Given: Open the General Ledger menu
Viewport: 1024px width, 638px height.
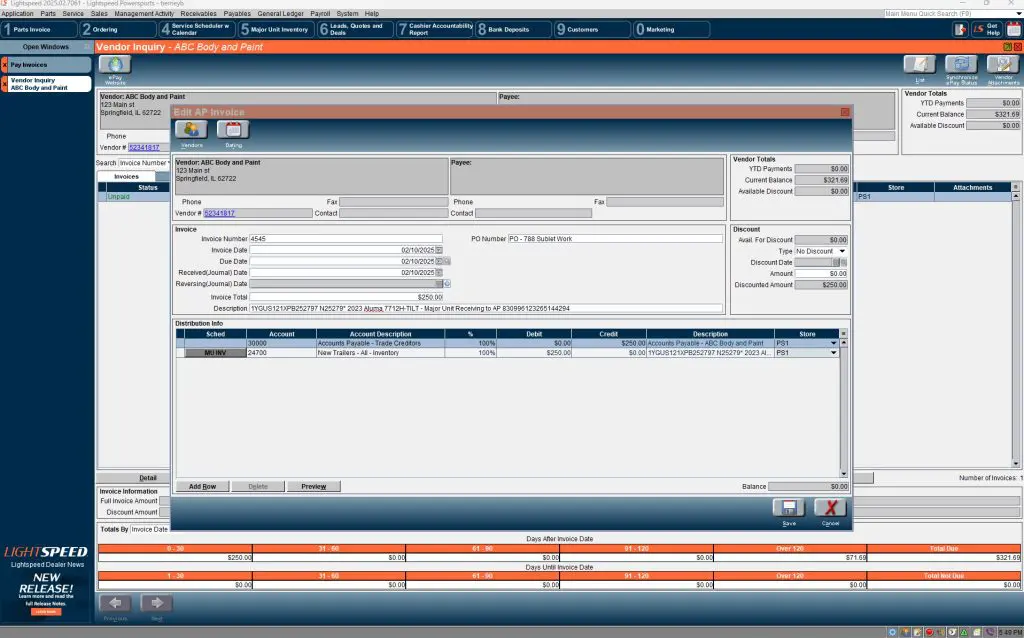Looking at the screenshot, I should click(x=280, y=13).
